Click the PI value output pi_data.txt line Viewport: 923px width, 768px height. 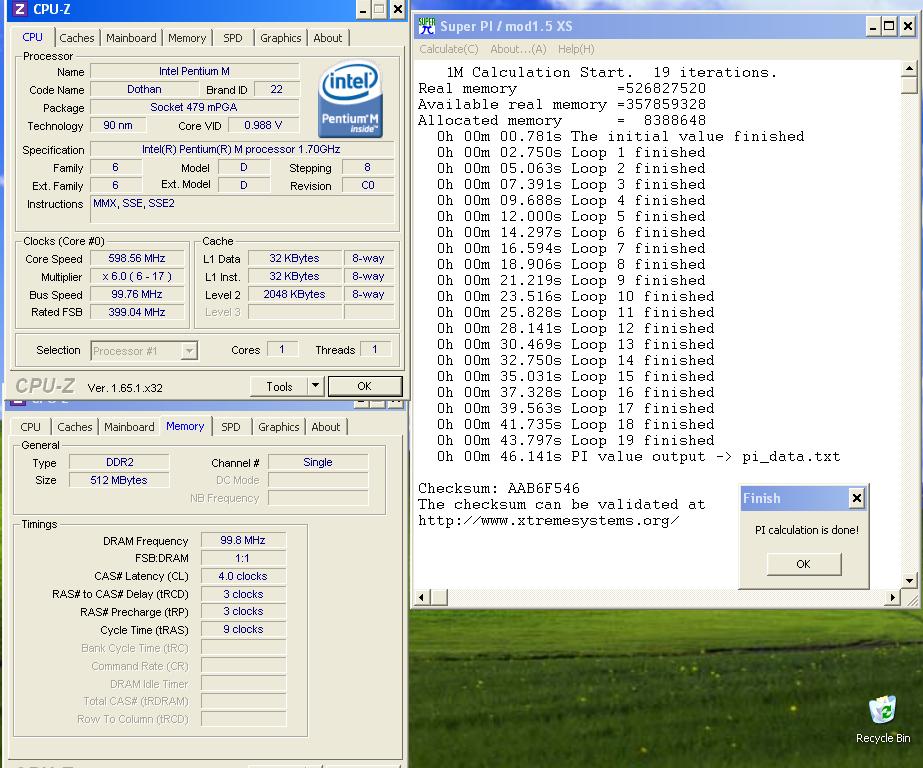[x=639, y=457]
